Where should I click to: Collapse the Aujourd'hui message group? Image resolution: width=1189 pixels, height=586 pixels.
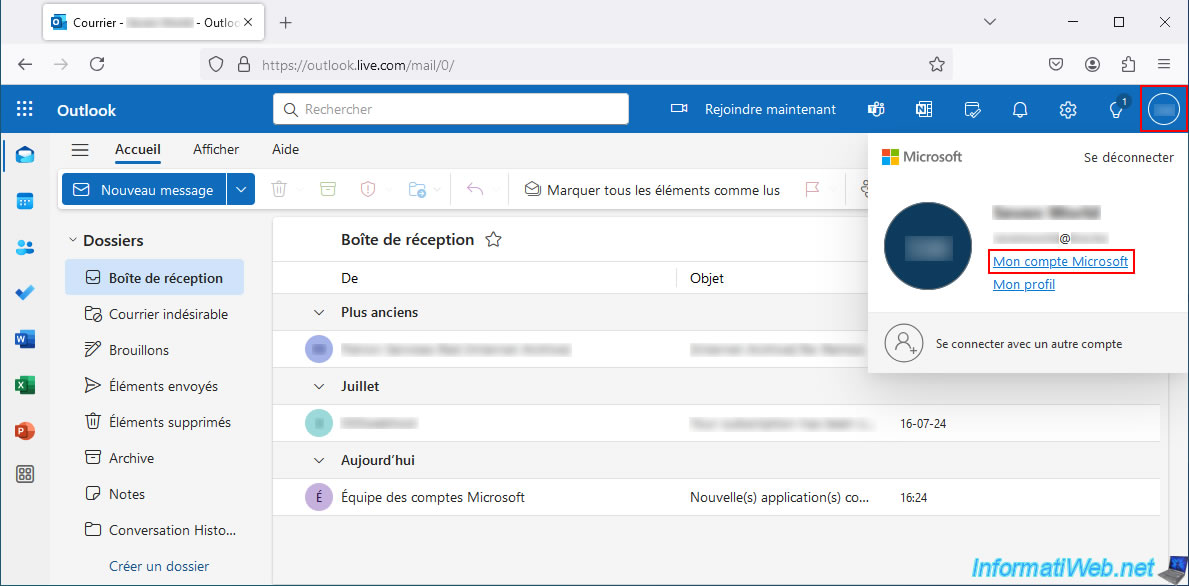click(320, 460)
